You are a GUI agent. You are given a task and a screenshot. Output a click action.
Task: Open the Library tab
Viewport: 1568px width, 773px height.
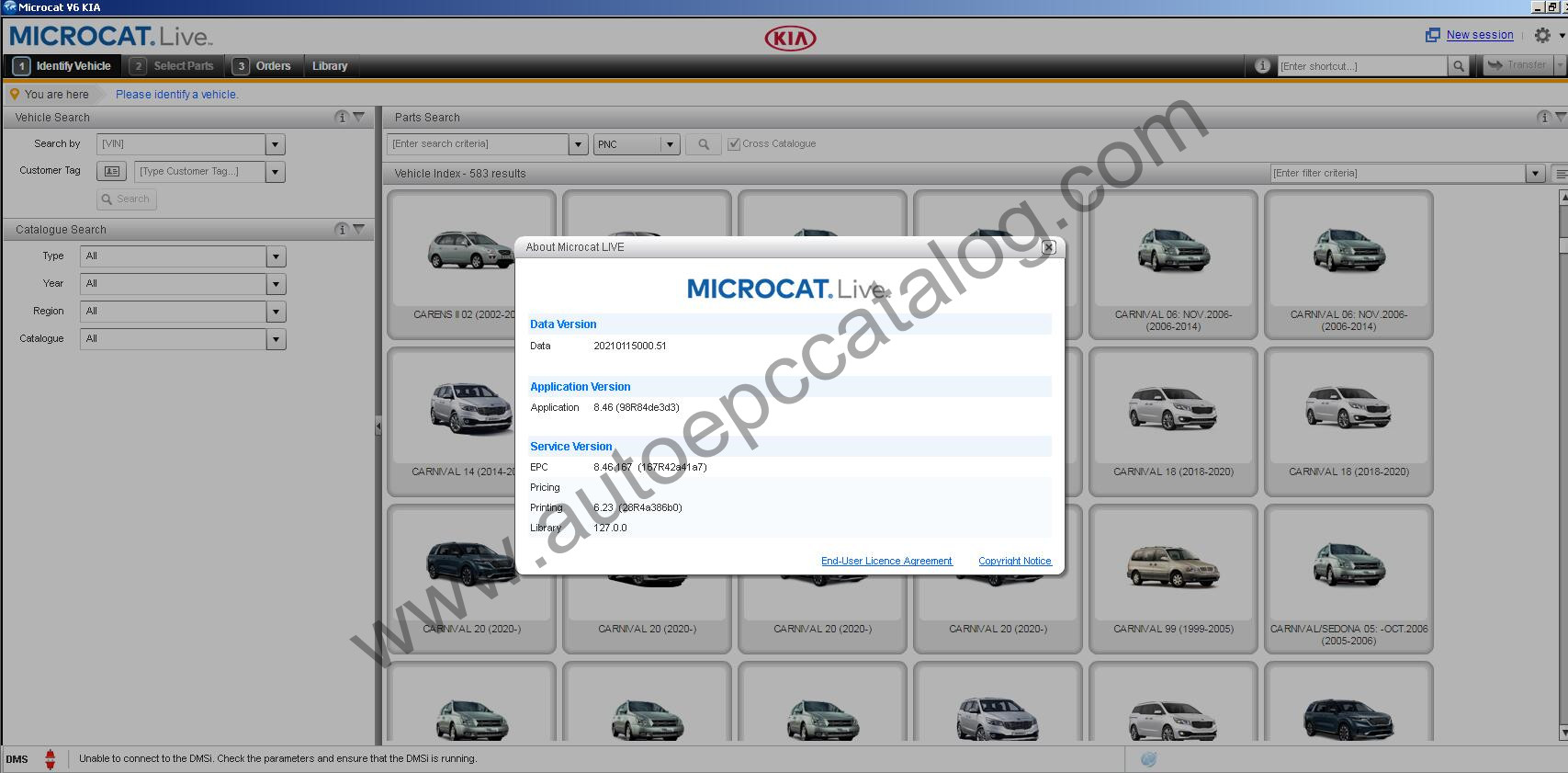click(x=330, y=66)
